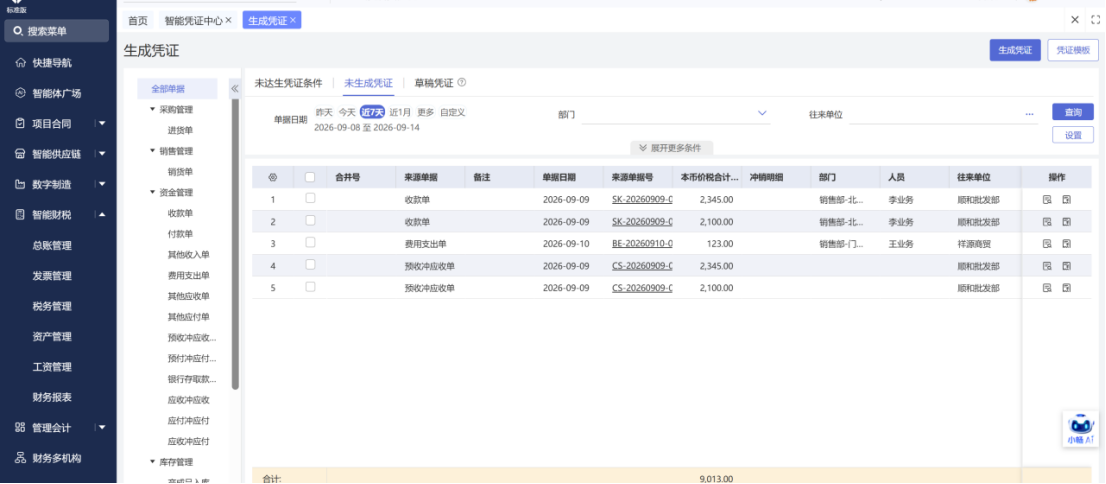Click the three-dot picker in 往来单位 field
Viewport: 1106px width, 484px height.
(x=1029, y=114)
